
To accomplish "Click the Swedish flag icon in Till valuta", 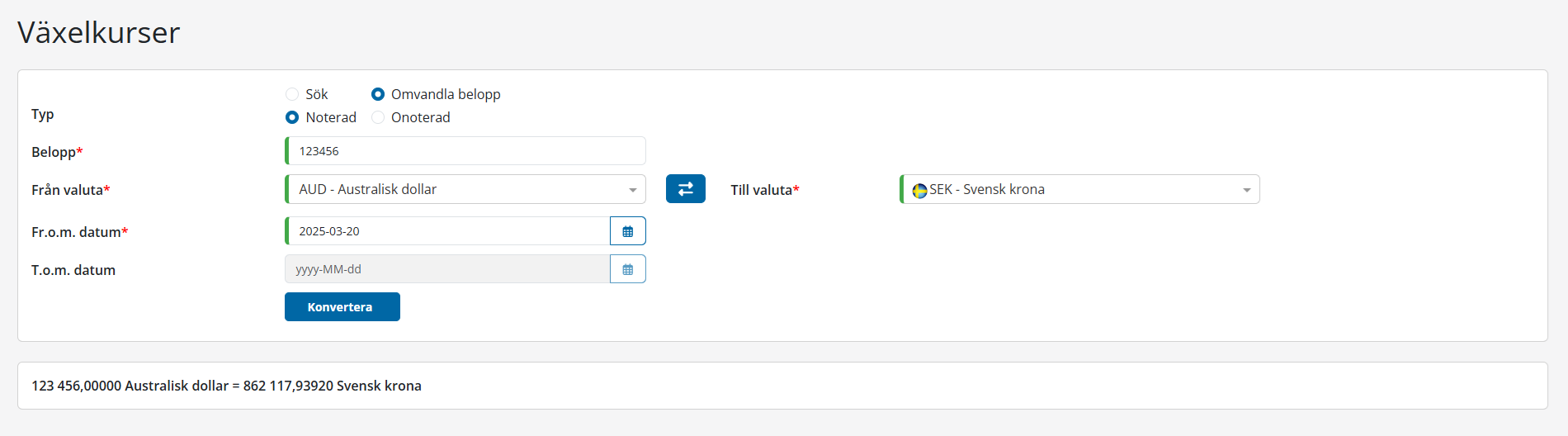I will point(919,190).
